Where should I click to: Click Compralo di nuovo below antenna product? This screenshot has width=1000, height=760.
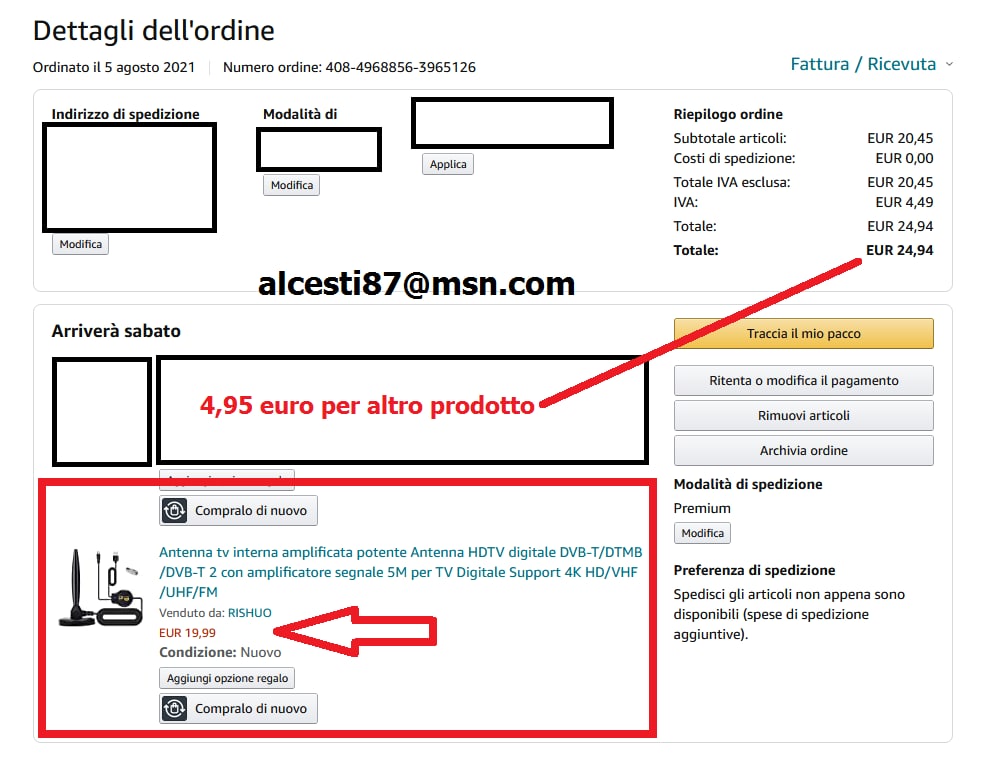click(238, 708)
